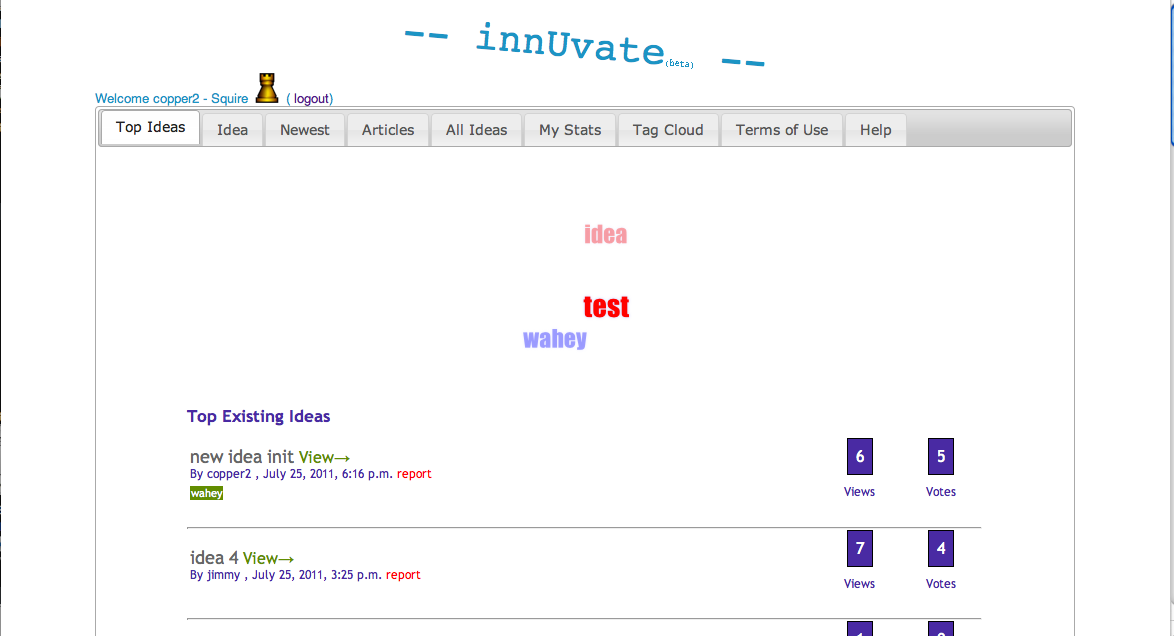Open View link for 'idea 4'
The image size is (1174, 636).
pos(268,558)
